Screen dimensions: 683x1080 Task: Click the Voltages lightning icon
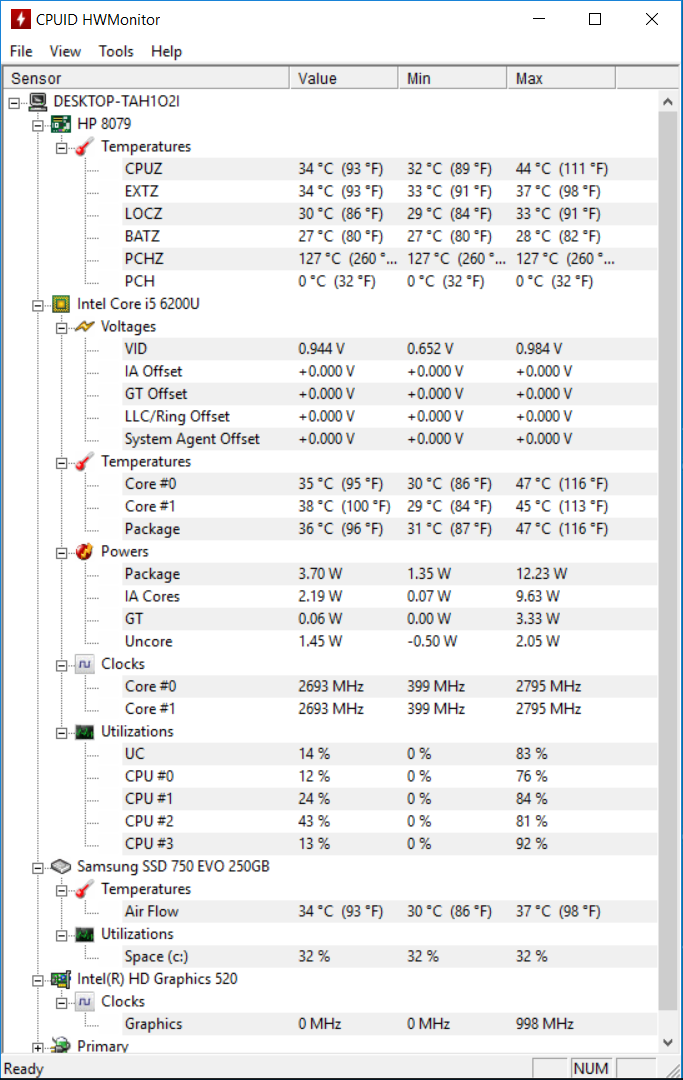coord(85,326)
